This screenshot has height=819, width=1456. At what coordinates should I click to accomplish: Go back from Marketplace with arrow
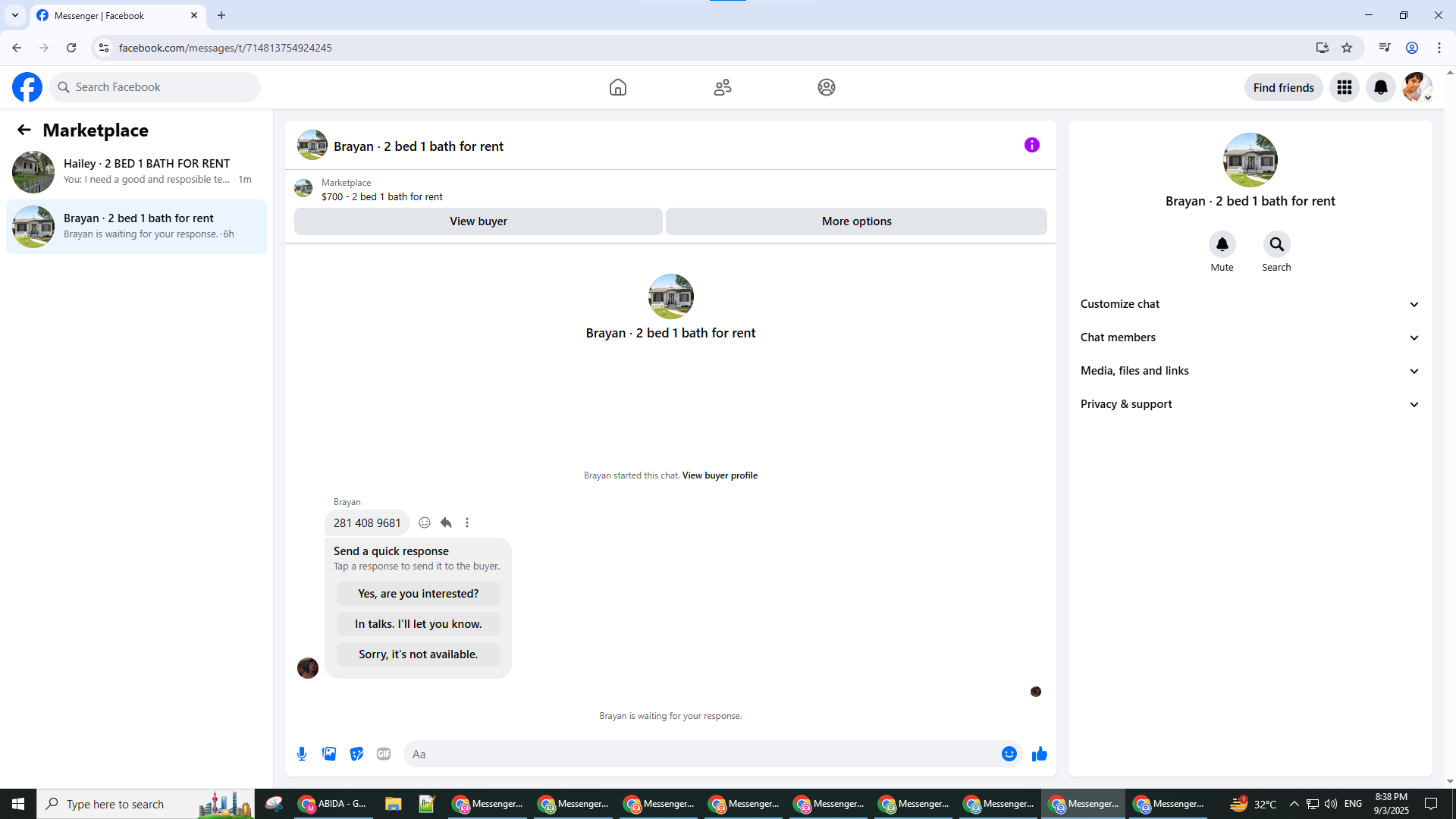[x=24, y=130]
